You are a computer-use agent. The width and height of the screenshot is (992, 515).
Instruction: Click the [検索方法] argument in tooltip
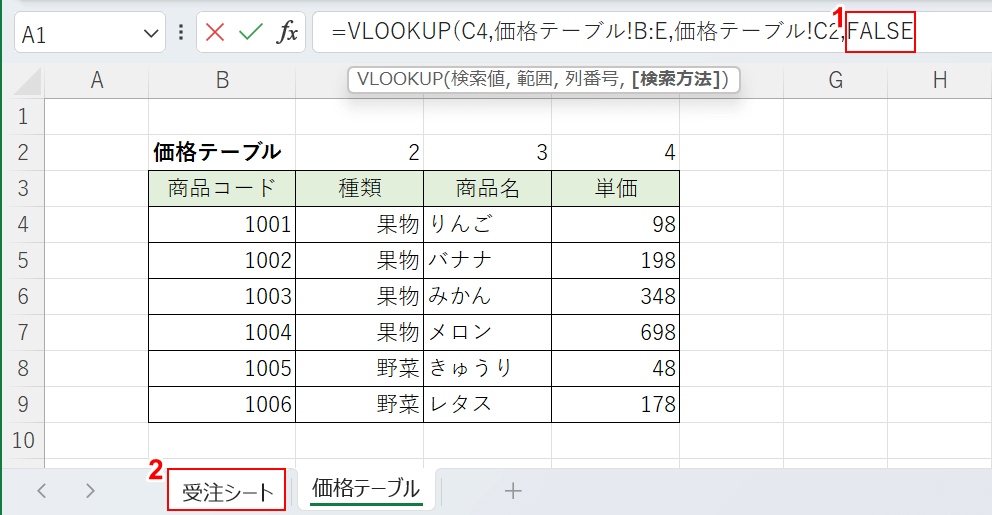click(x=675, y=80)
